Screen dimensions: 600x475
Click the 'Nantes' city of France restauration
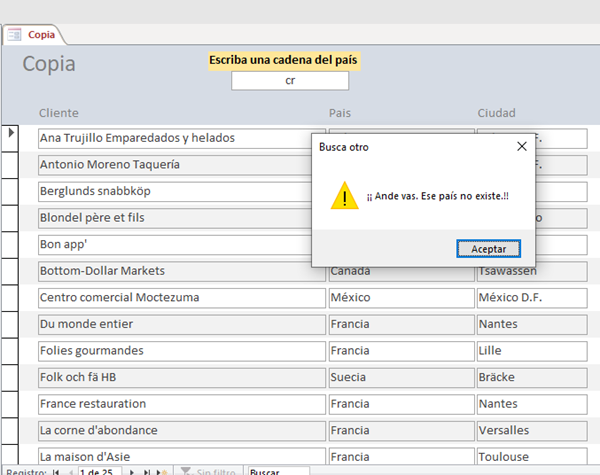[x=532, y=404]
